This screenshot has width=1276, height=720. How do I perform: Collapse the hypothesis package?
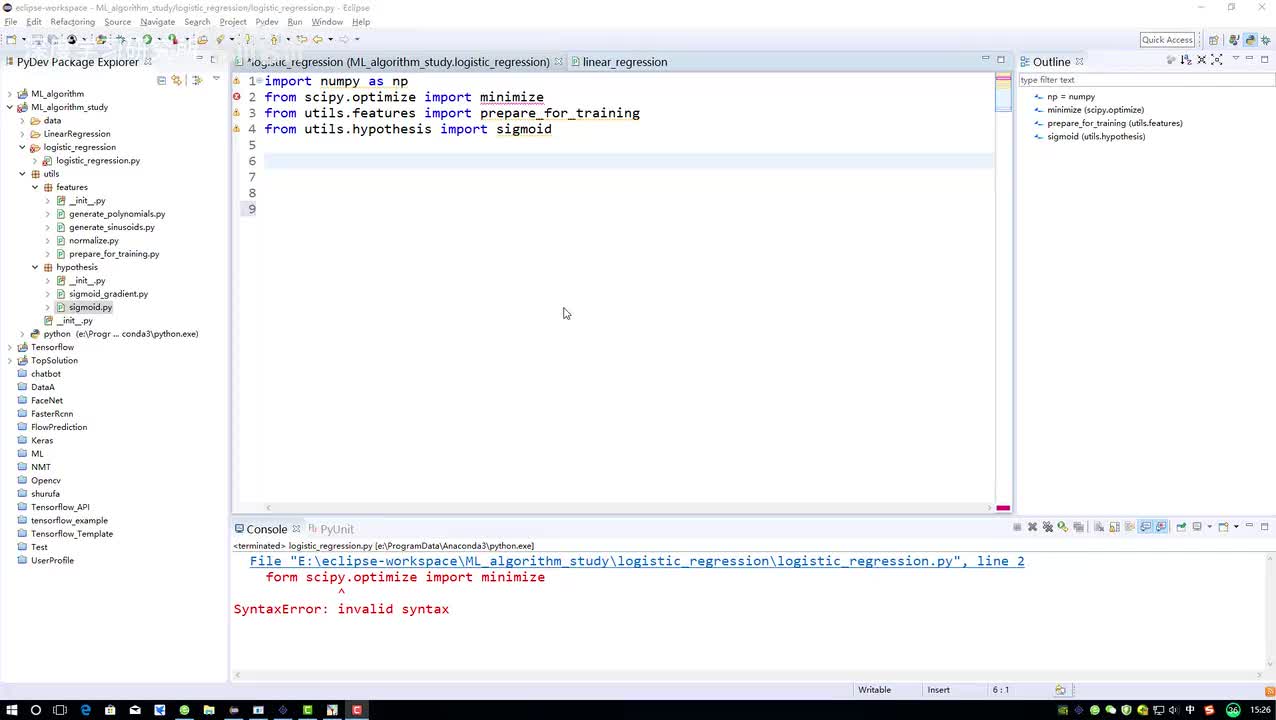click(x=35, y=267)
